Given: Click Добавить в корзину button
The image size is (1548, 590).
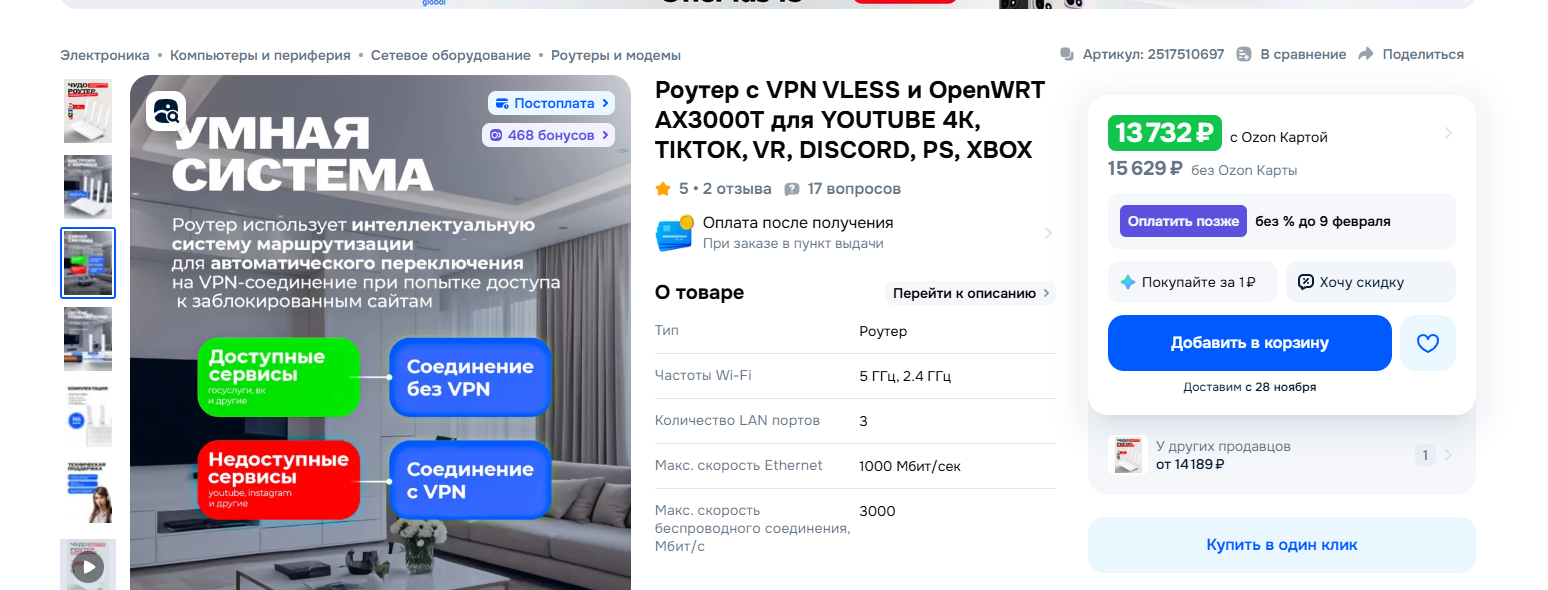Looking at the screenshot, I should click(1250, 343).
